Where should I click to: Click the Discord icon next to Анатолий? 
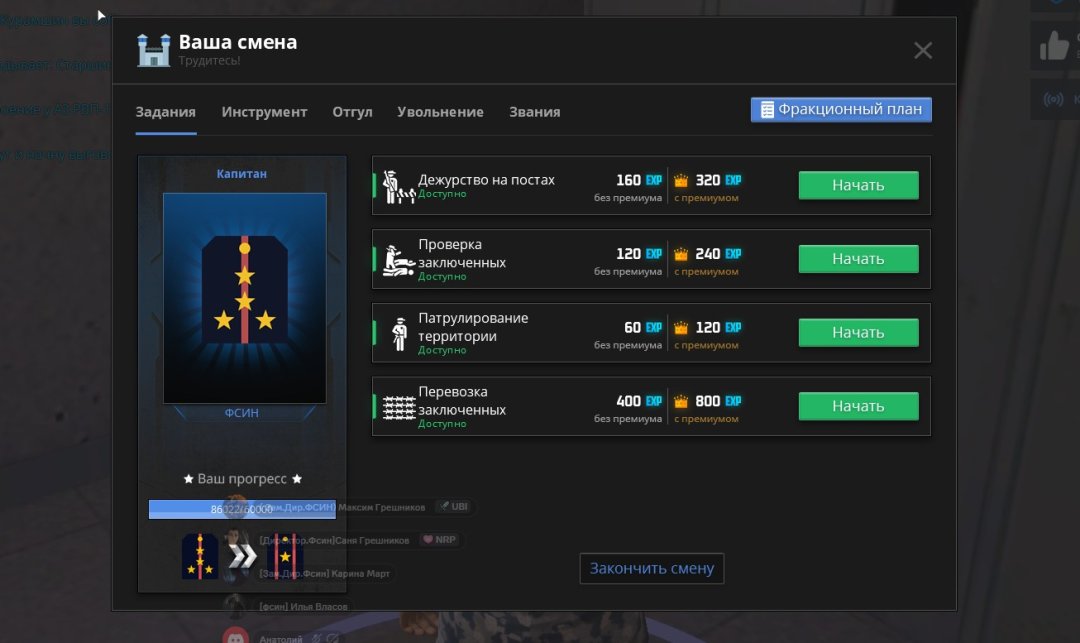point(234,634)
